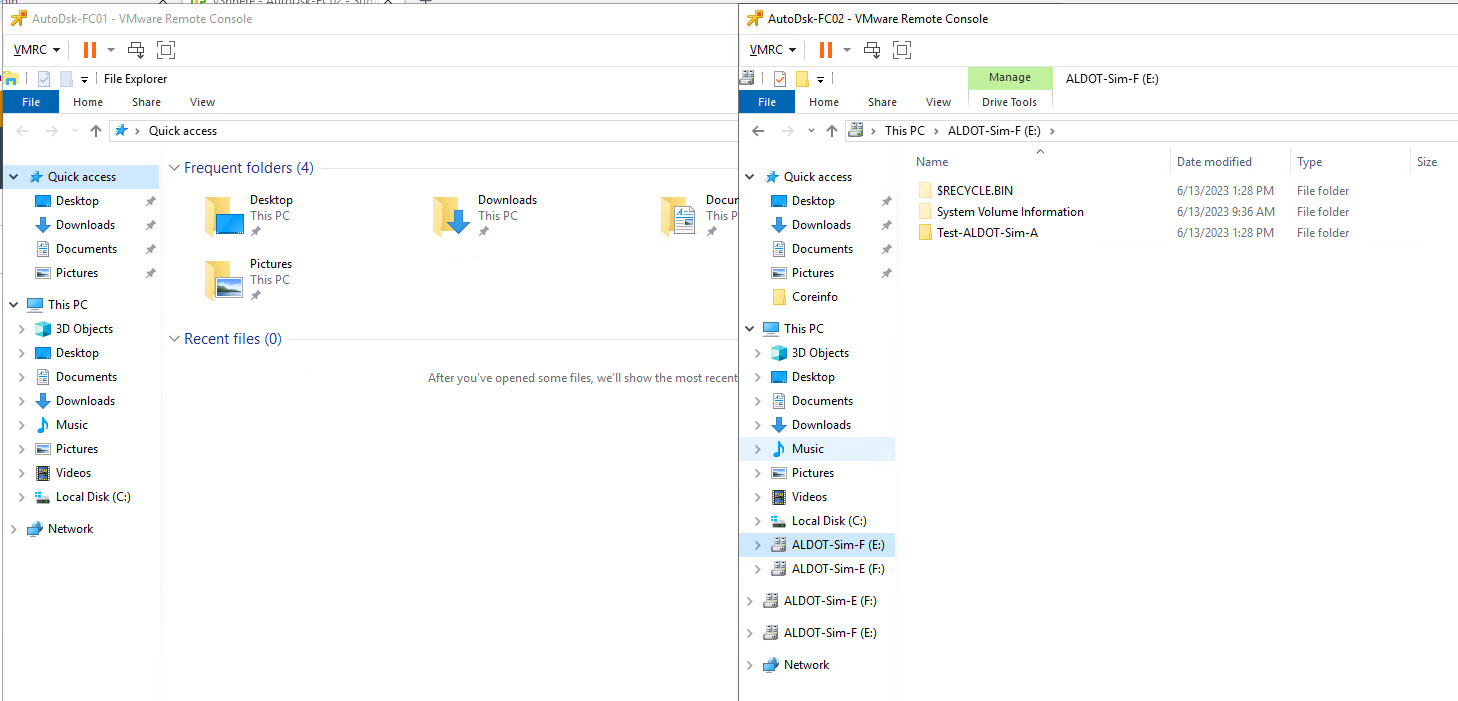1458x701 pixels.
Task: Select Local Disk (C:) in FC02 tree
Action: [829, 521]
